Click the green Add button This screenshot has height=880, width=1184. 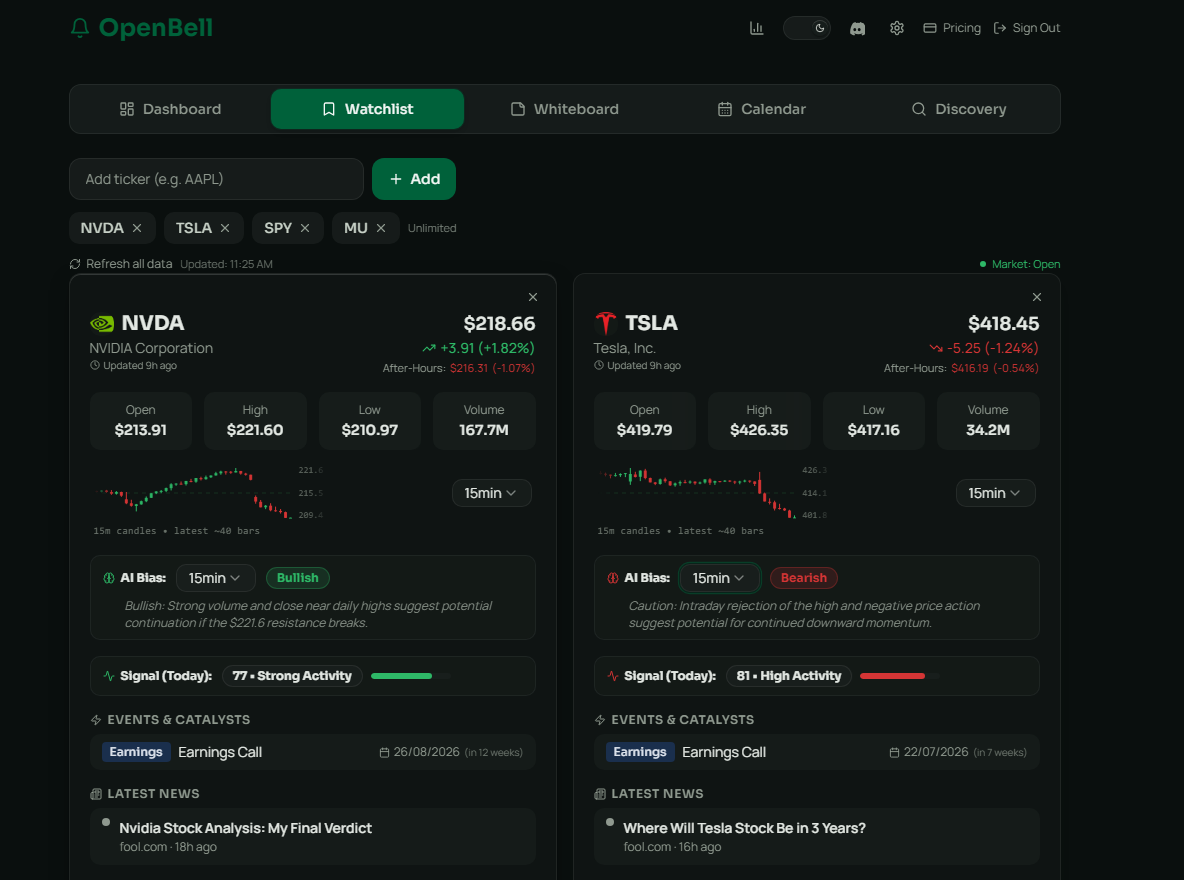pyautogui.click(x=414, y=179)
